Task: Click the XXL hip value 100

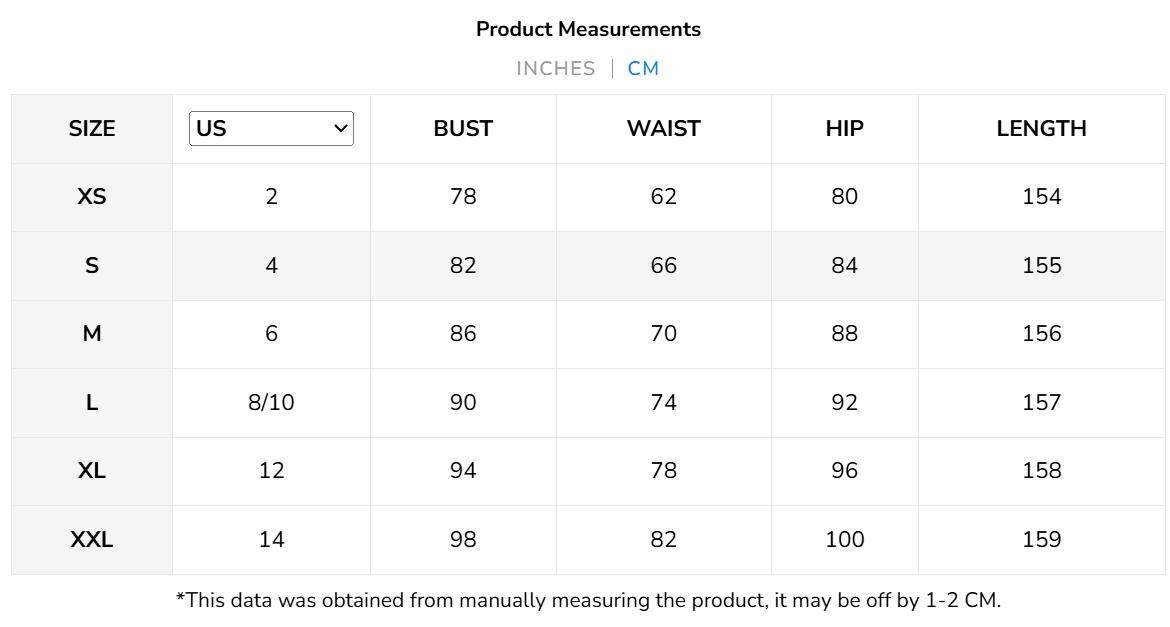Action: pos(844,540)
